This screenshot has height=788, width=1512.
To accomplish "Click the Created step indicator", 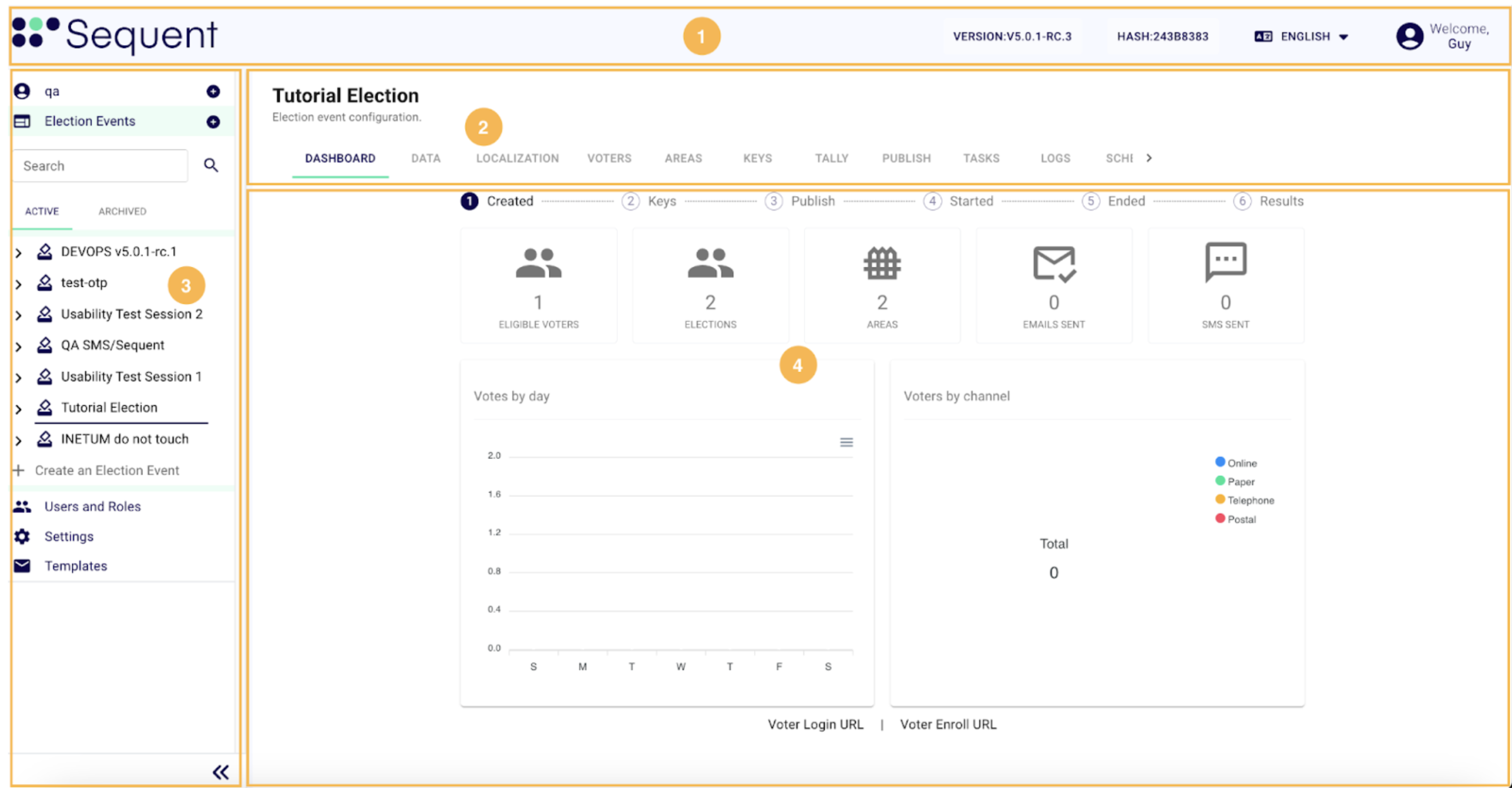I will (470, 200).
